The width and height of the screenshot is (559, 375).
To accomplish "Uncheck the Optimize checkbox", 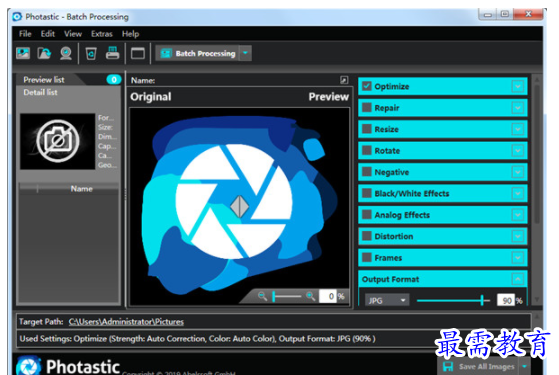I will tap(366, 86).
